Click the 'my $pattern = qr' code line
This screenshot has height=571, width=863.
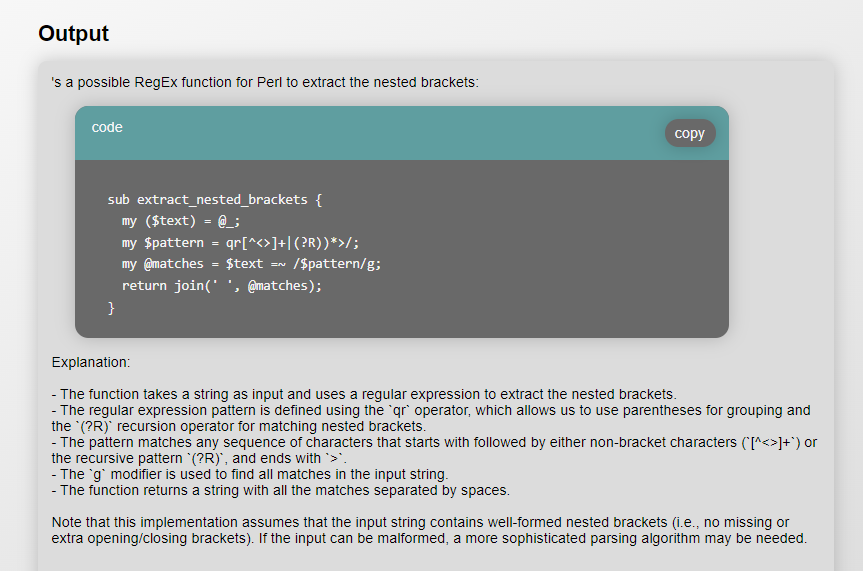tap(240, 242)
